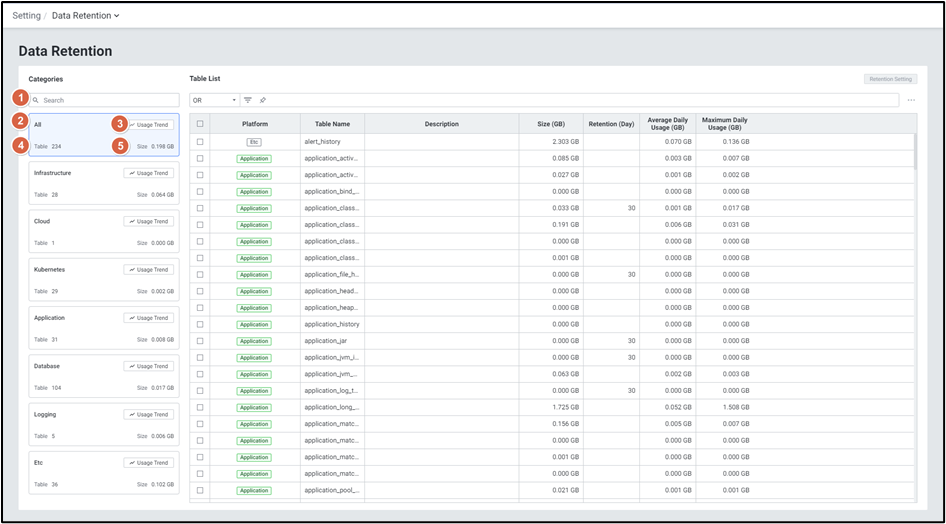Click the Retention Setting button
The image size is (946, 524).
pos(889,78)
